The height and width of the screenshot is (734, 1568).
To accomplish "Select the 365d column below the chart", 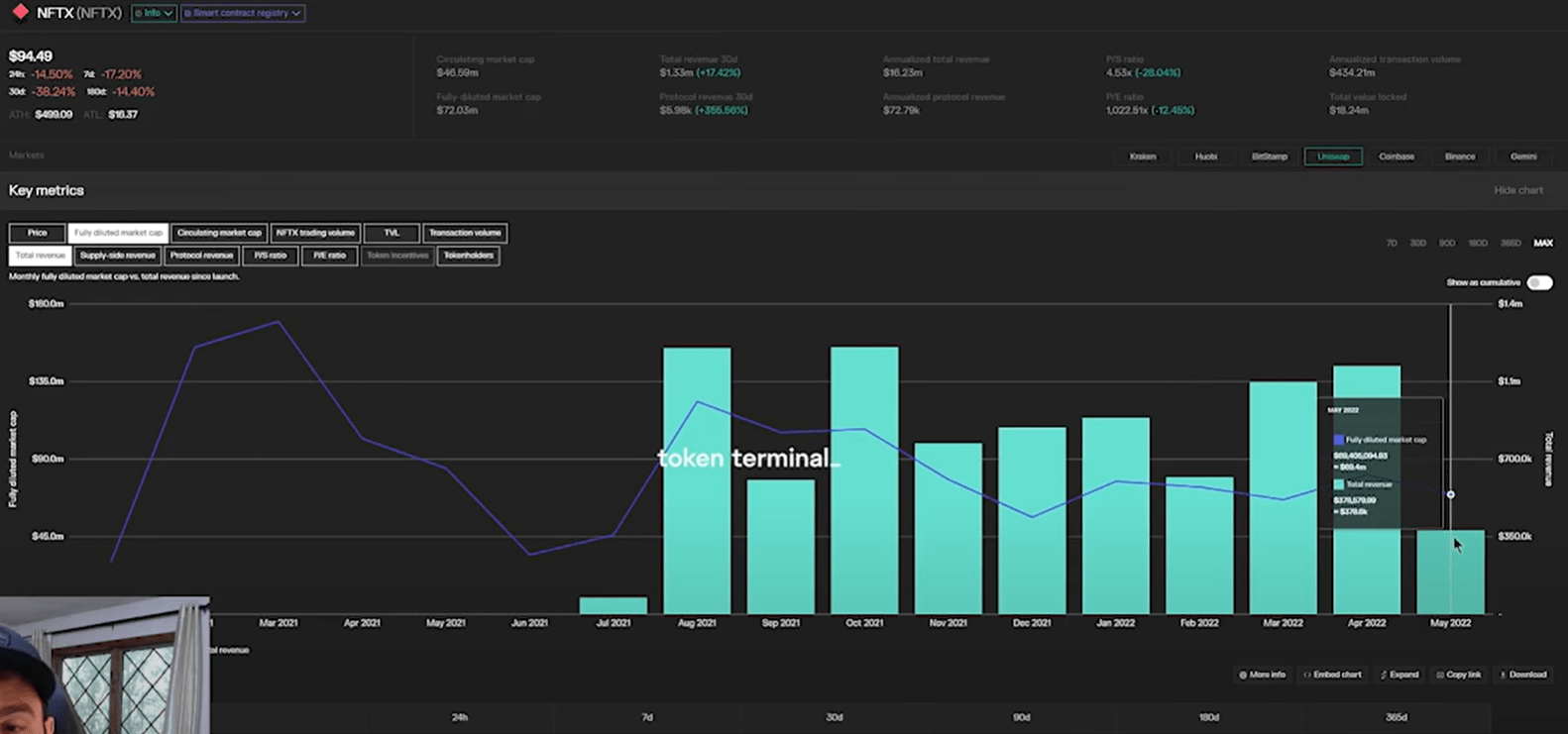I will tap(1397, 717).
